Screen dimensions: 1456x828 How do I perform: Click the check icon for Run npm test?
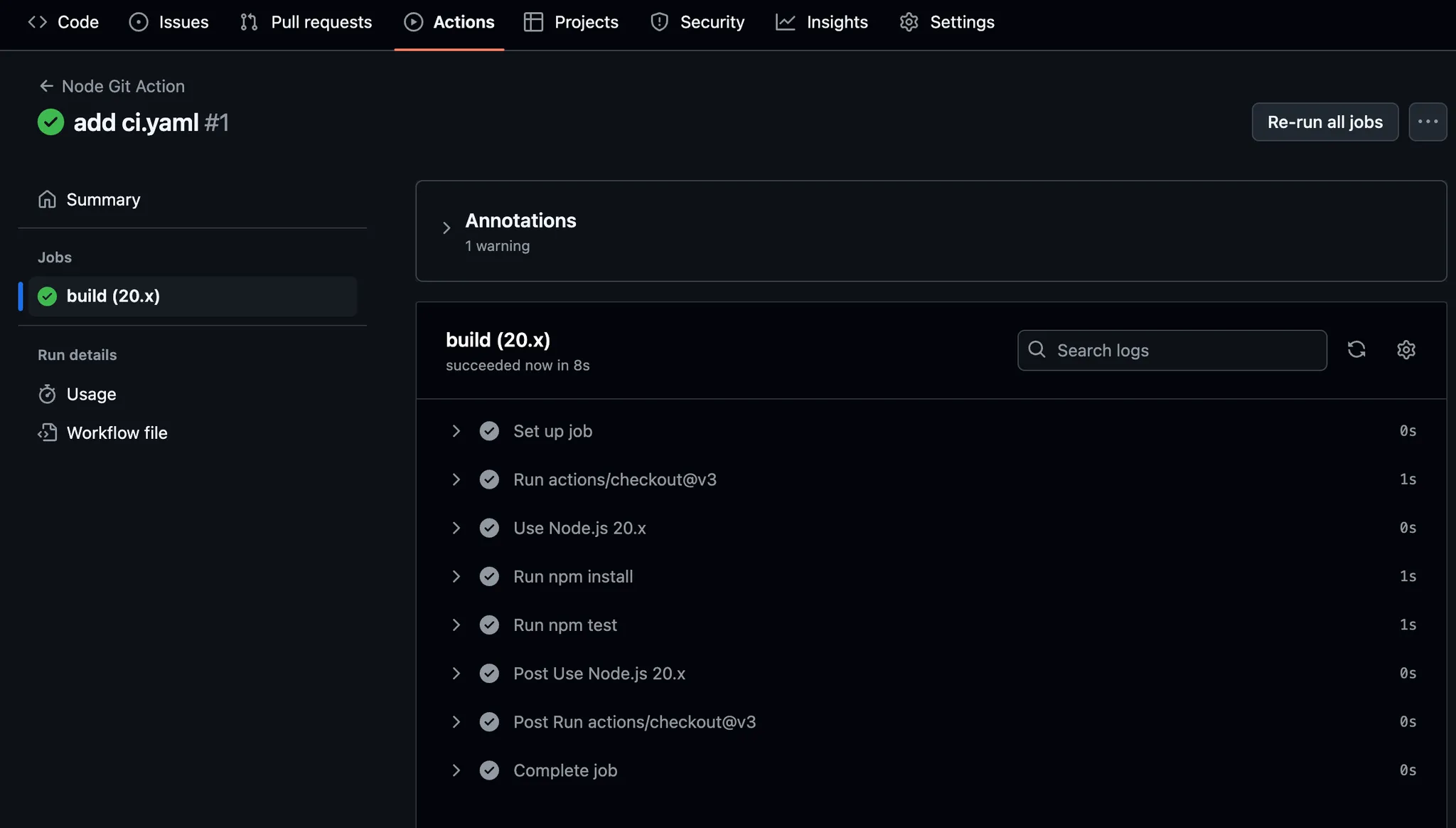tap(489, 625)
